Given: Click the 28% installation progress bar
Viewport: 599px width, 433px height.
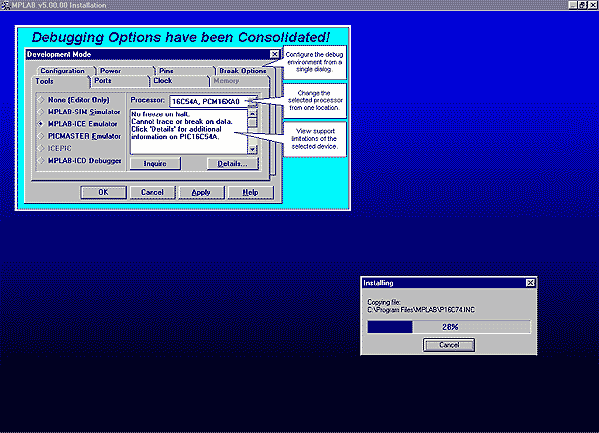Looking at the screenshot, I should tap(449, 327).
